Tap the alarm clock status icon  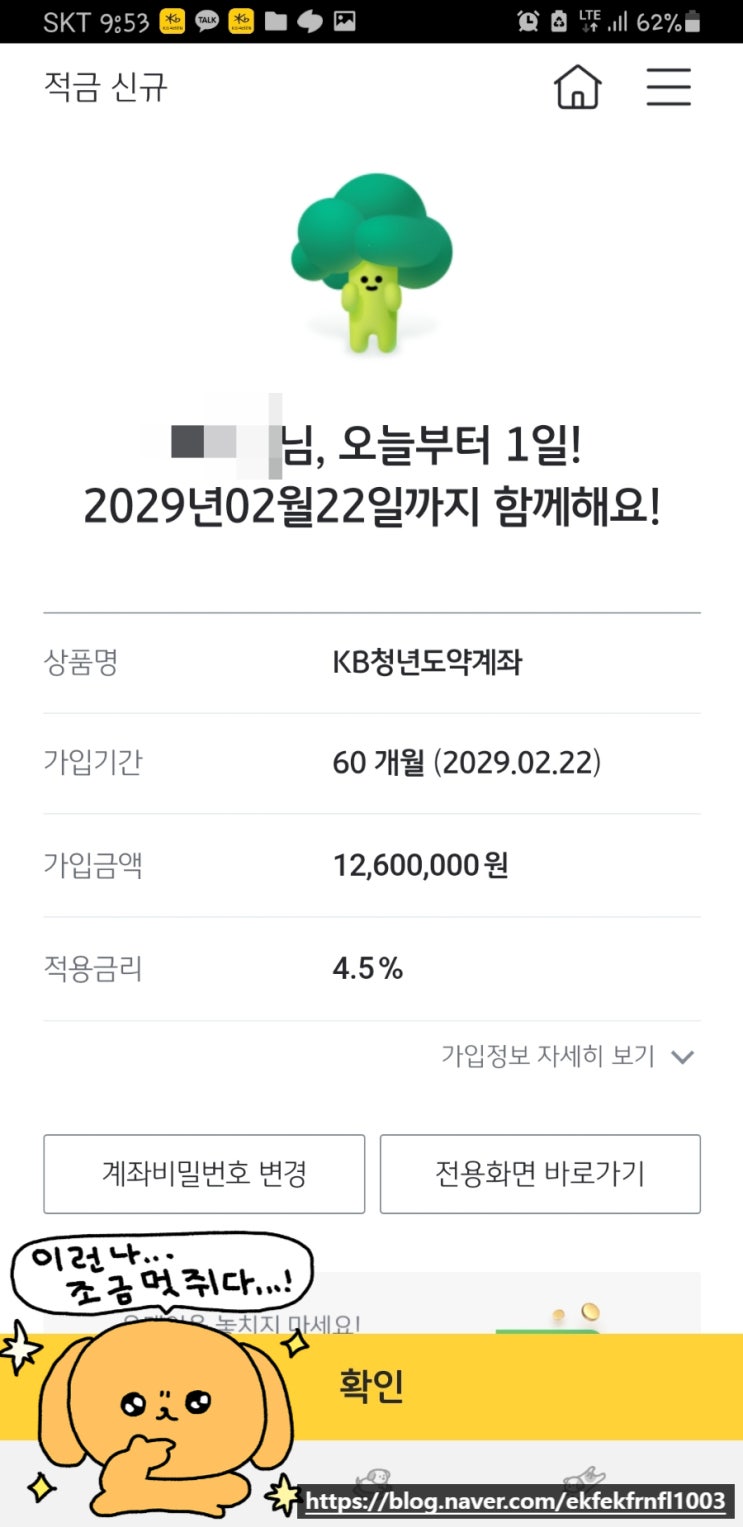point(527,21)
